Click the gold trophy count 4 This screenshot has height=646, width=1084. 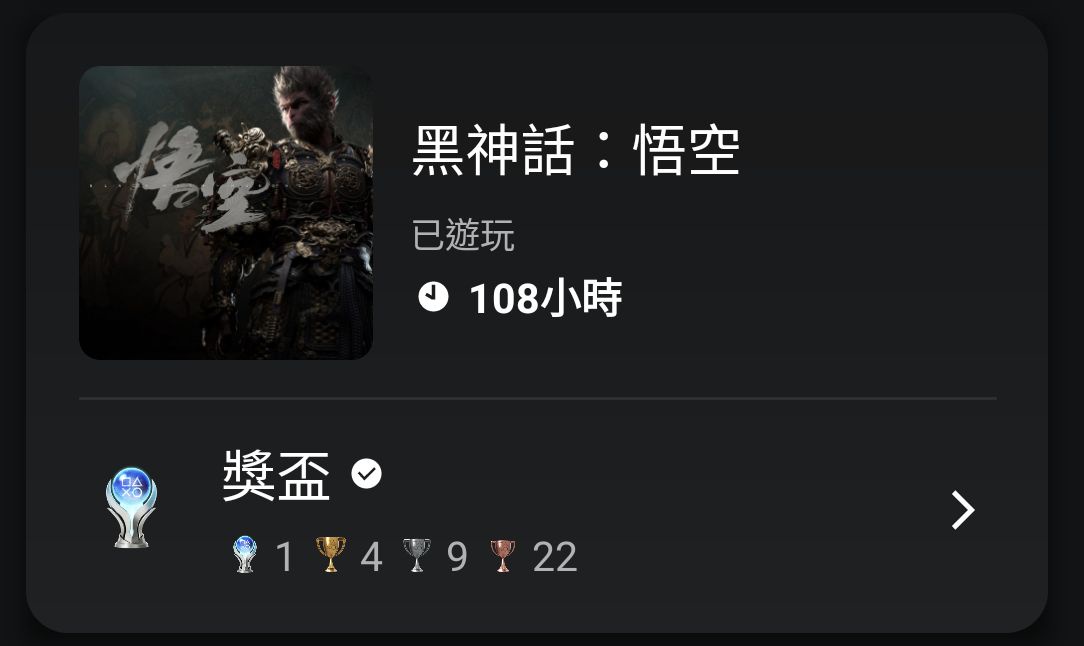coord(371,557)
